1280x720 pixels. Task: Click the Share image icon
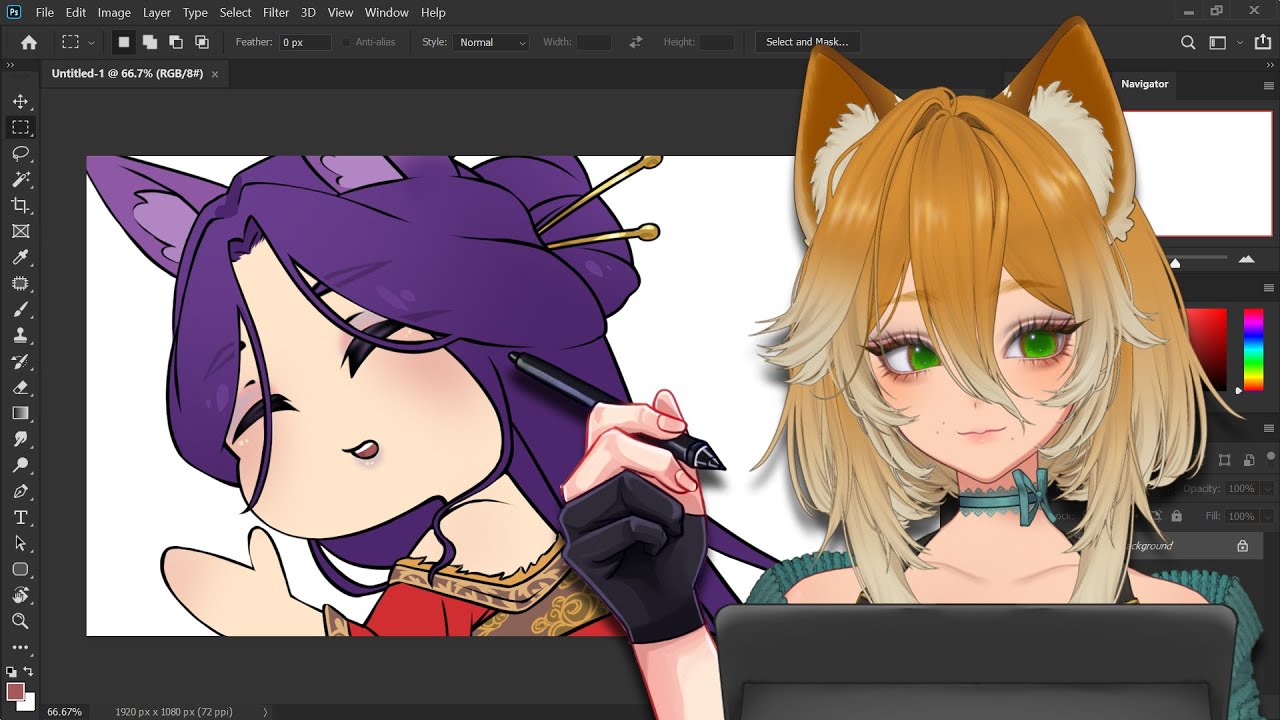1262,42
